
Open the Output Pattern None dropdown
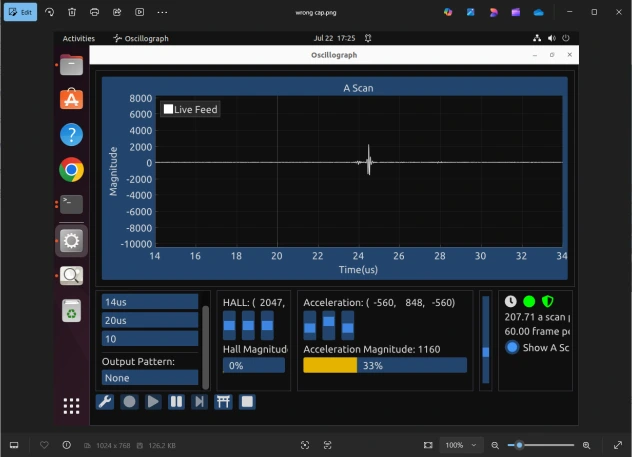click(150, 378)
